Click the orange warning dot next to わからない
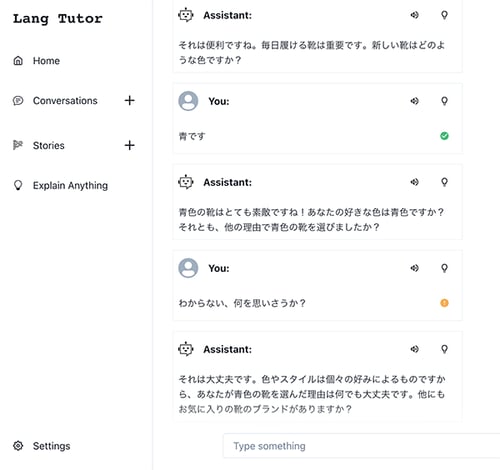The width and height of the screenshot is (500, 470). pos(444,303)
